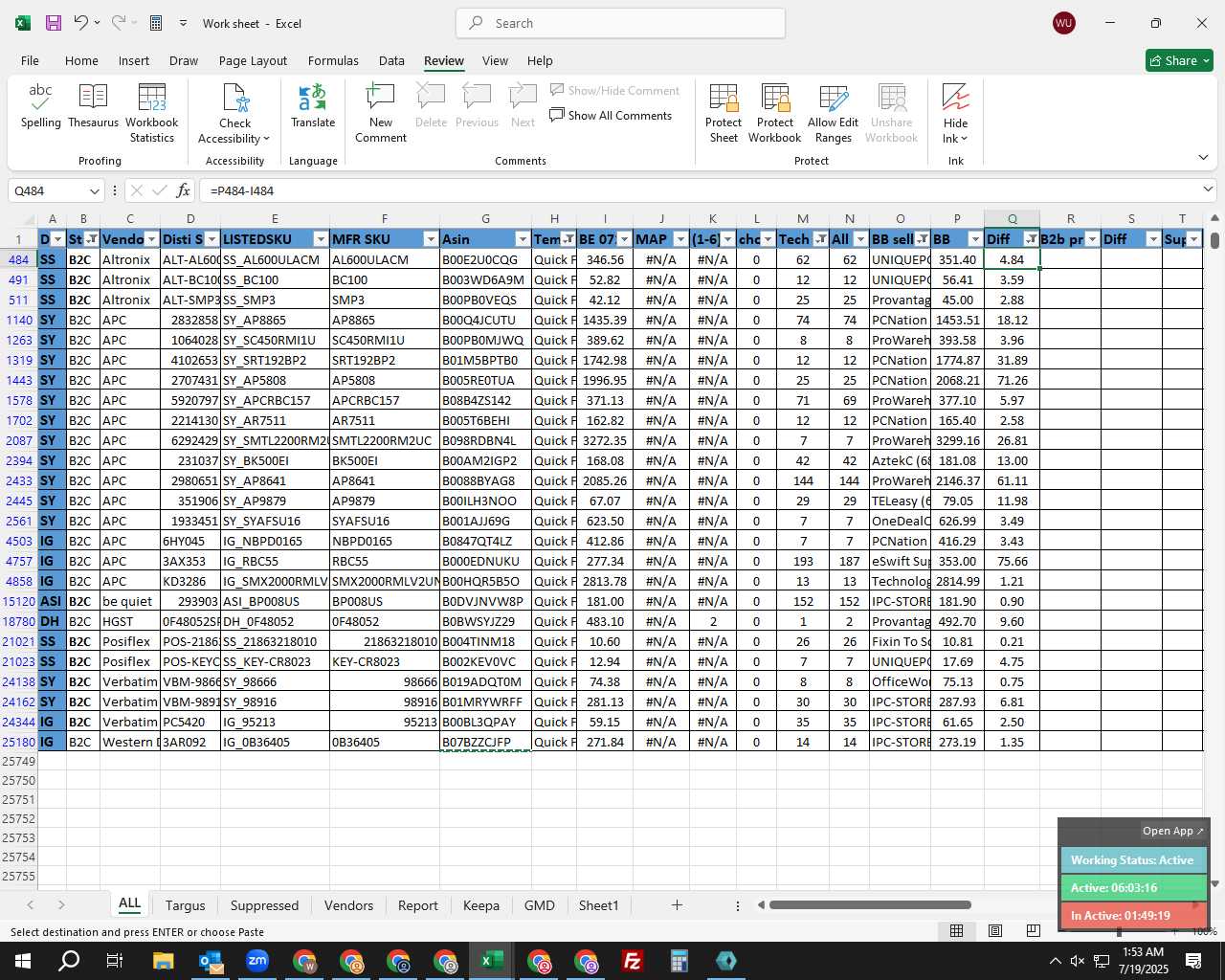Screen dimensions: 1225x980
Task: Run the Spelling check tool
Action: click(40, 105)
